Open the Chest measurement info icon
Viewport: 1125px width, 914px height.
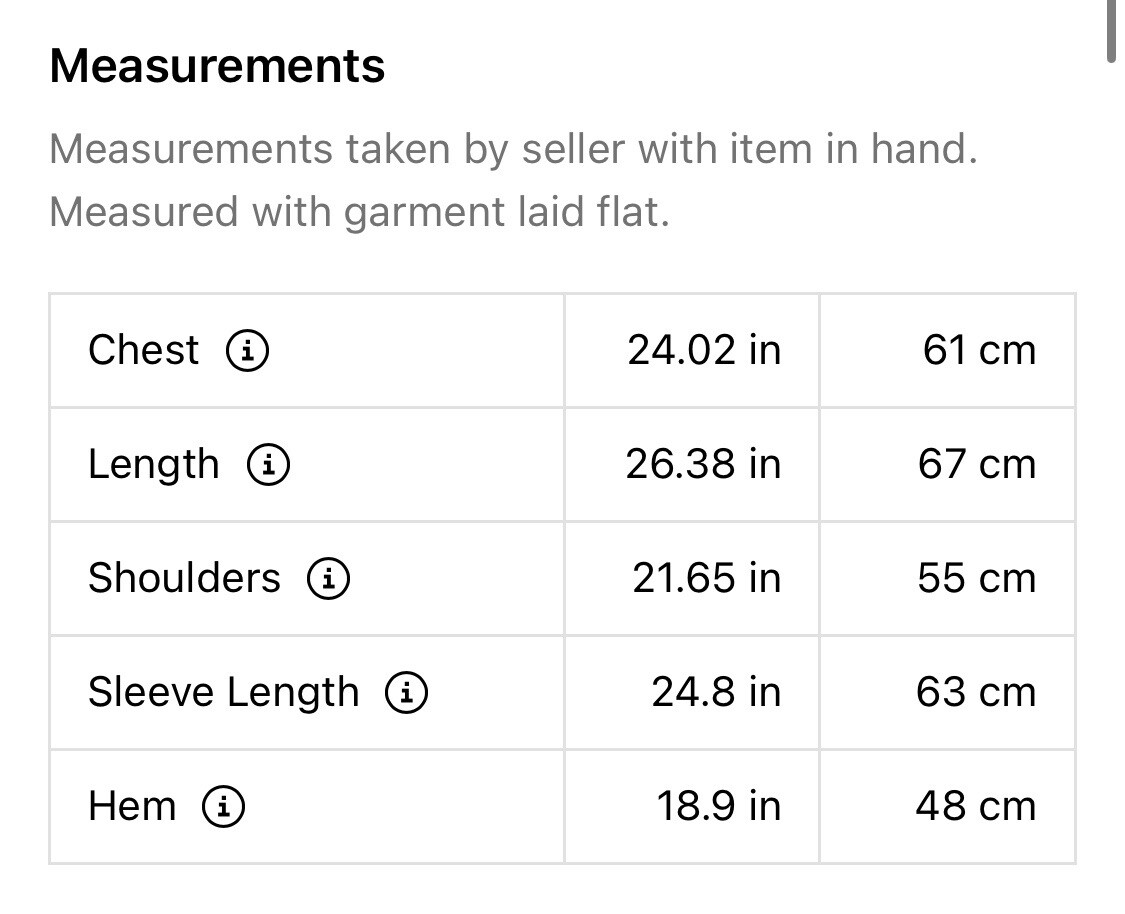tap(248, 350)
